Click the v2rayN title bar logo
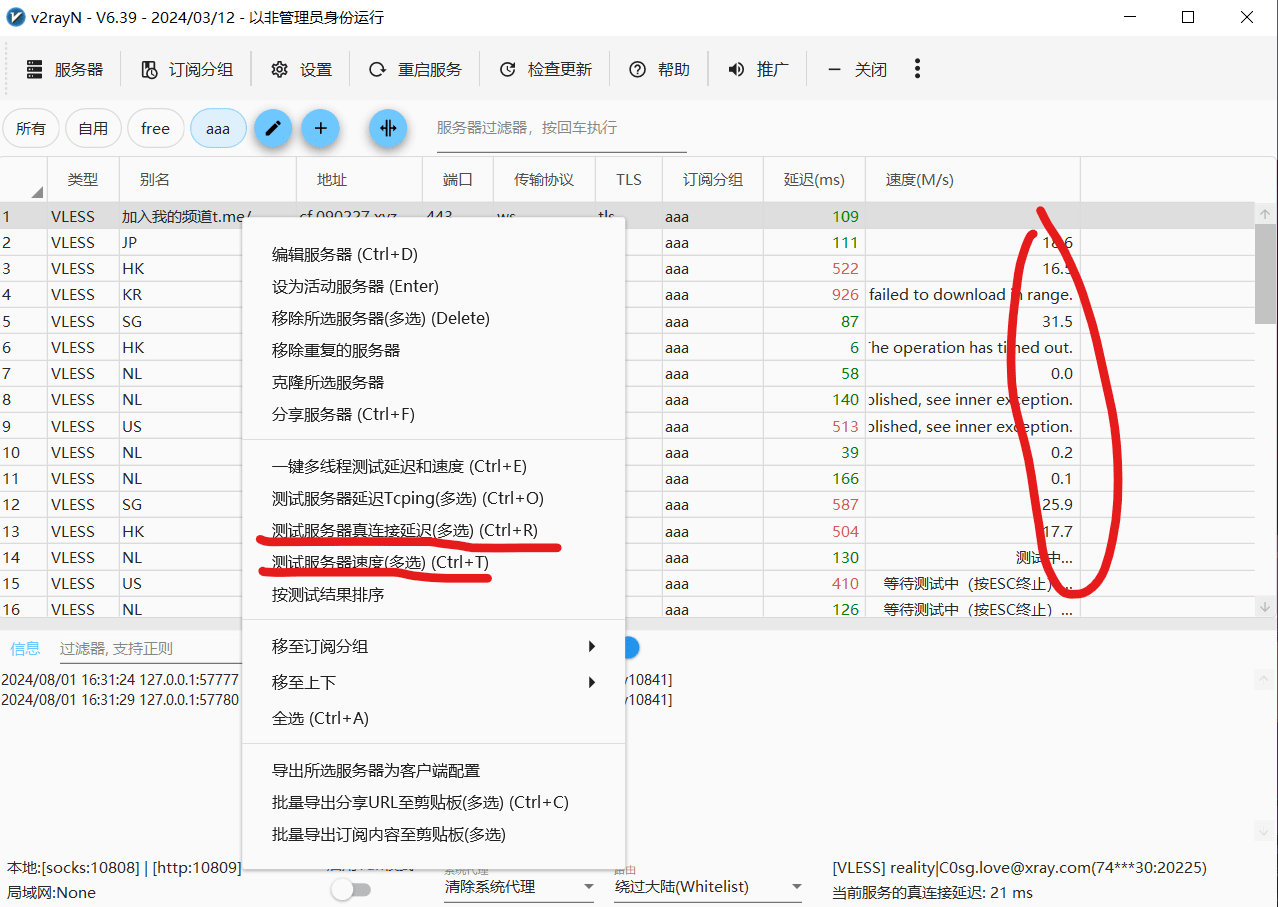Image resolution: width=1278 pixels, height=907 pixels. click(15, 17)
